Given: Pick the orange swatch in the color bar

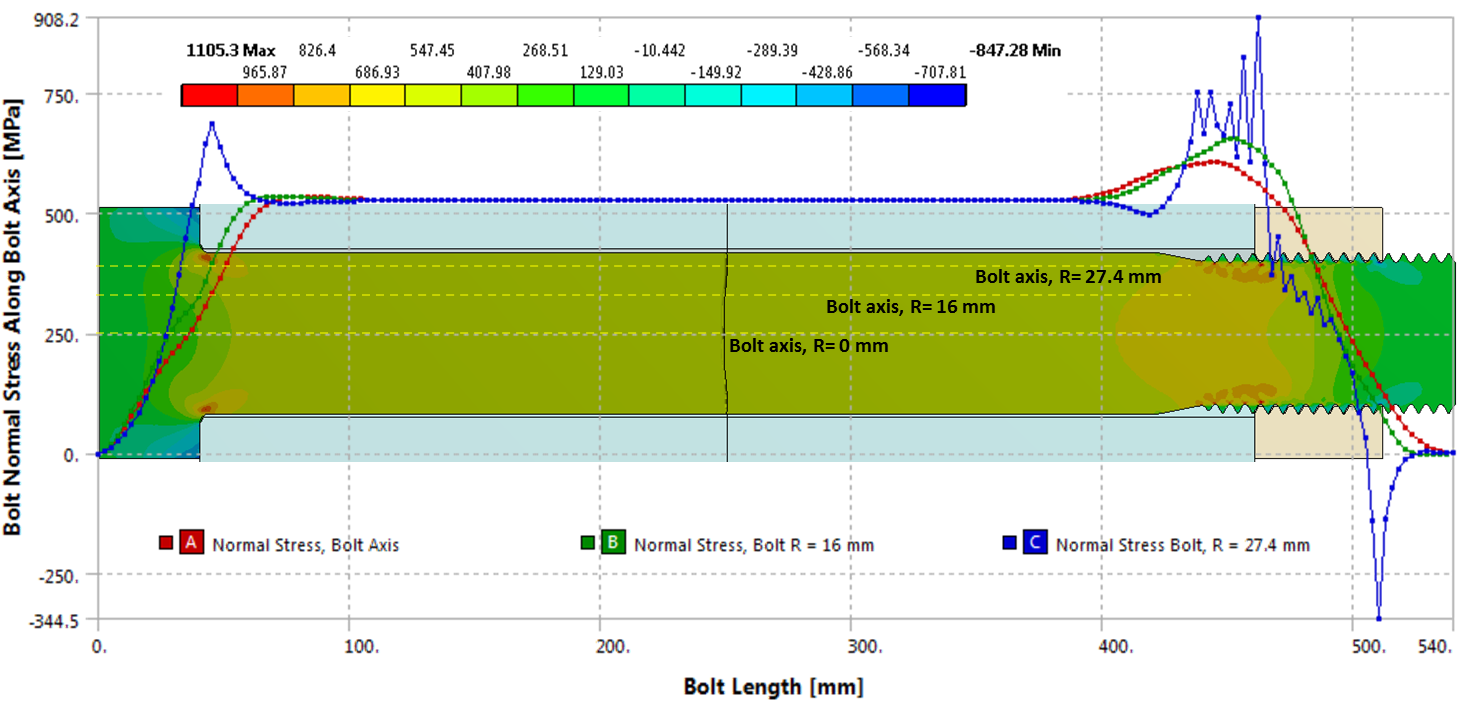Looking at the screenshot, I should pos(265,95).
